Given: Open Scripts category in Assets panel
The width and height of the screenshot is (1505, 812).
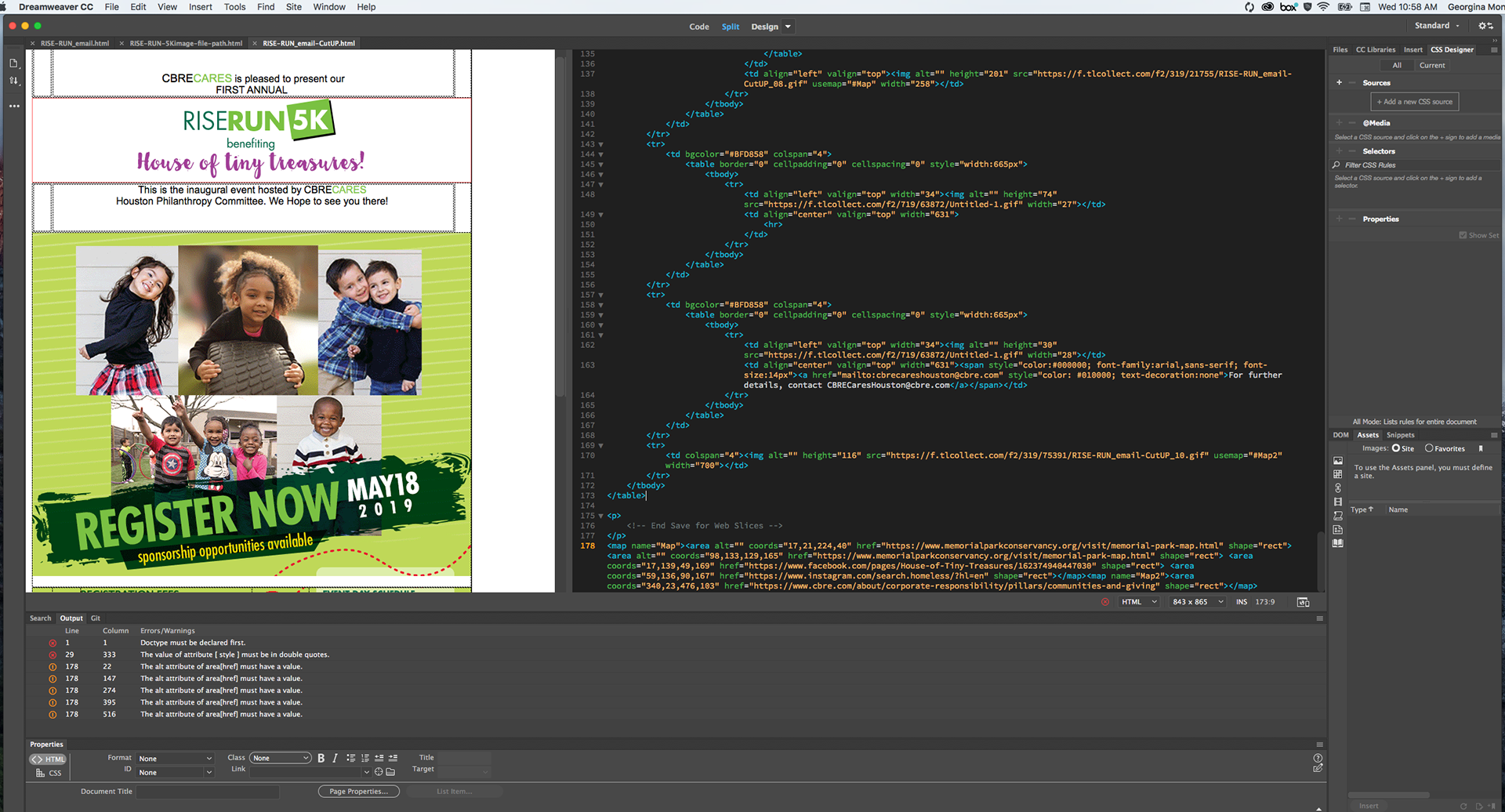Looking at the screenshot, I should [1338, 516].
